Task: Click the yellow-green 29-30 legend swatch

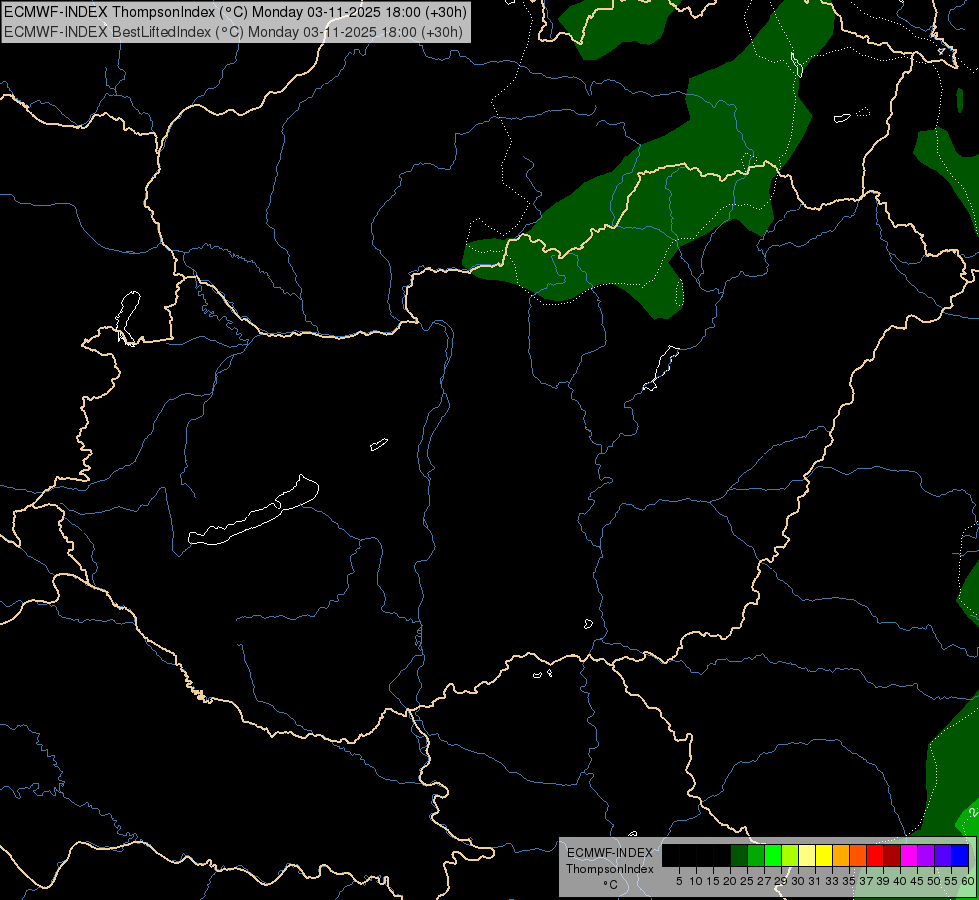Action: point(790,855)
